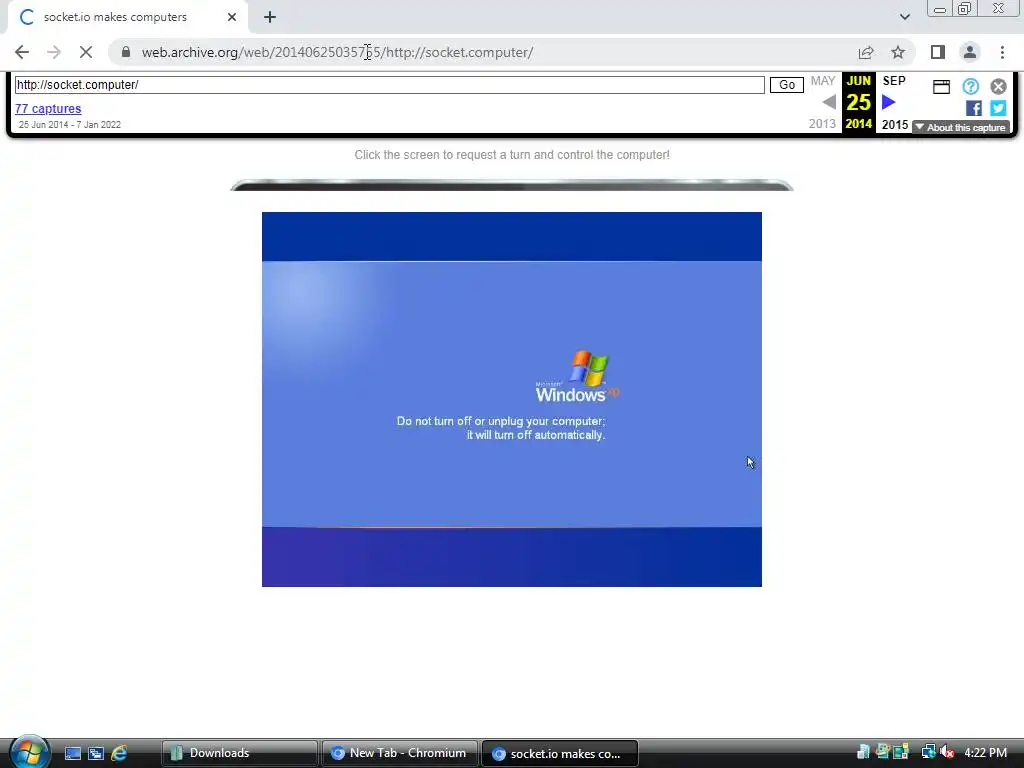Image resolution: width=1024 pixels, height=768 pixels.
Task: Click the address bar URL
Action: click(338, 52)
